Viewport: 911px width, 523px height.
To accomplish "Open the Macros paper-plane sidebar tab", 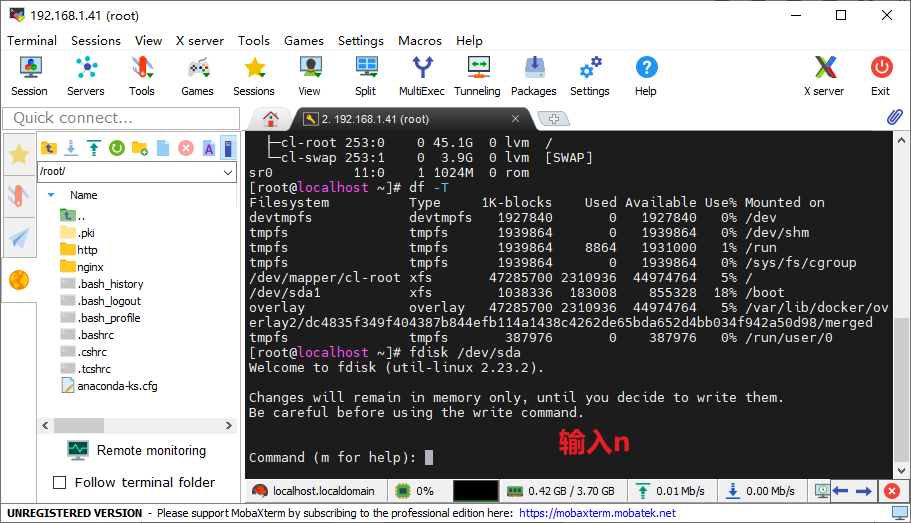I will 19,238.
